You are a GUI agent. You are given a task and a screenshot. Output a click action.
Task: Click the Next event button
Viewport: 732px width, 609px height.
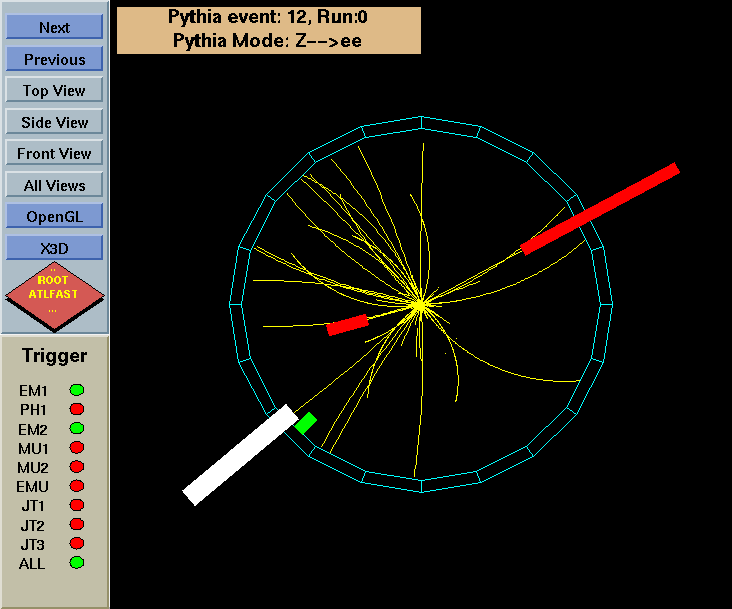click(x=54, y=27)
